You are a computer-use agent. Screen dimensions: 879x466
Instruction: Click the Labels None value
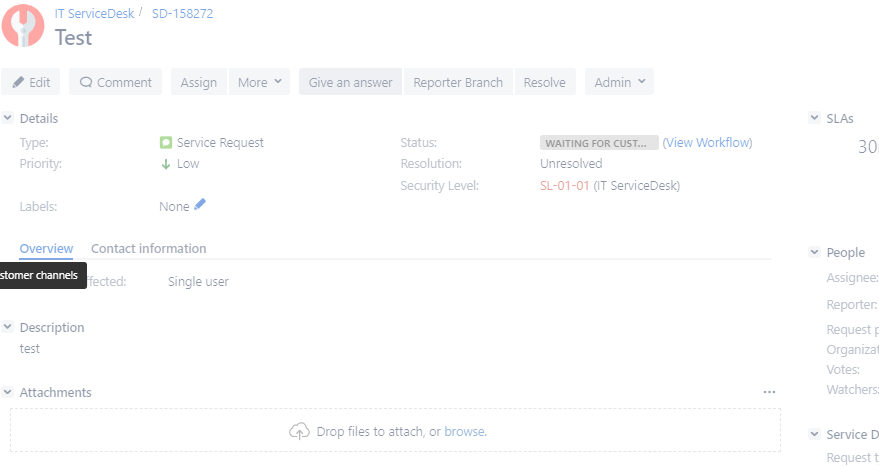pyautogui.click(x=174, y=206)
